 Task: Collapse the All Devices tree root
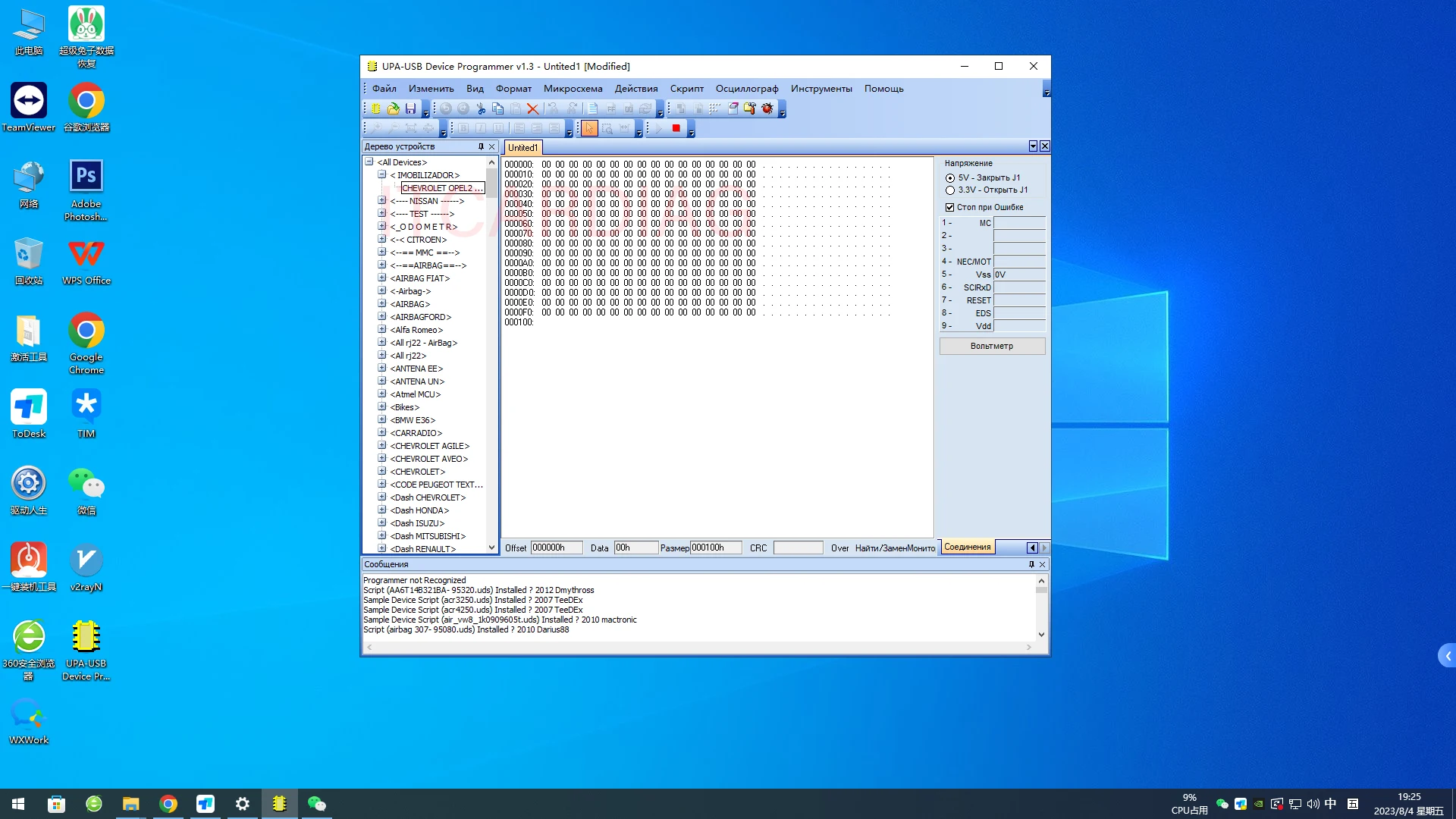tap(369, 162)
